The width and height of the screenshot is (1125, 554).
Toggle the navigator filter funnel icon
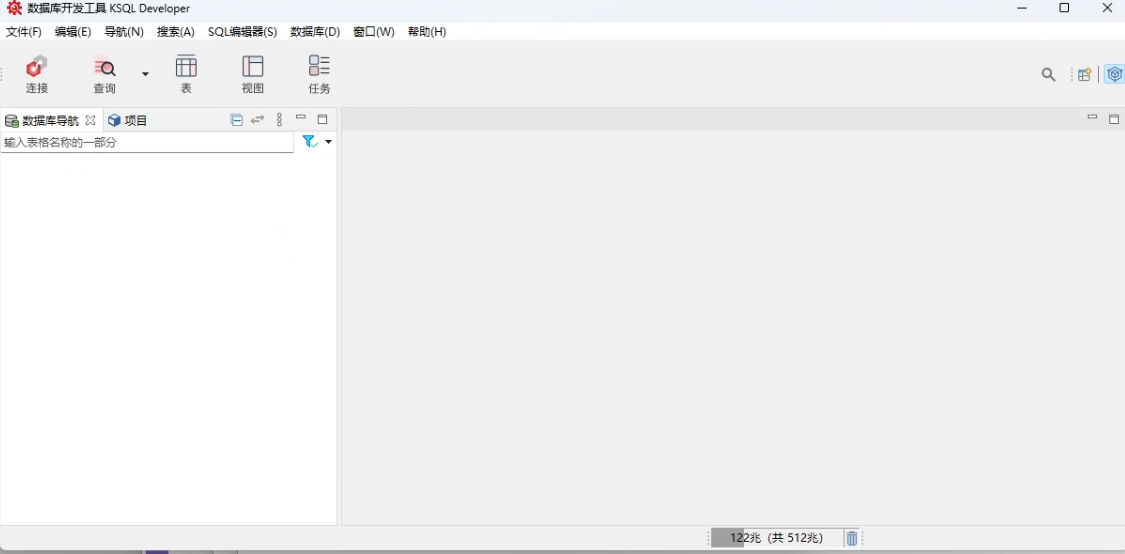309,142
